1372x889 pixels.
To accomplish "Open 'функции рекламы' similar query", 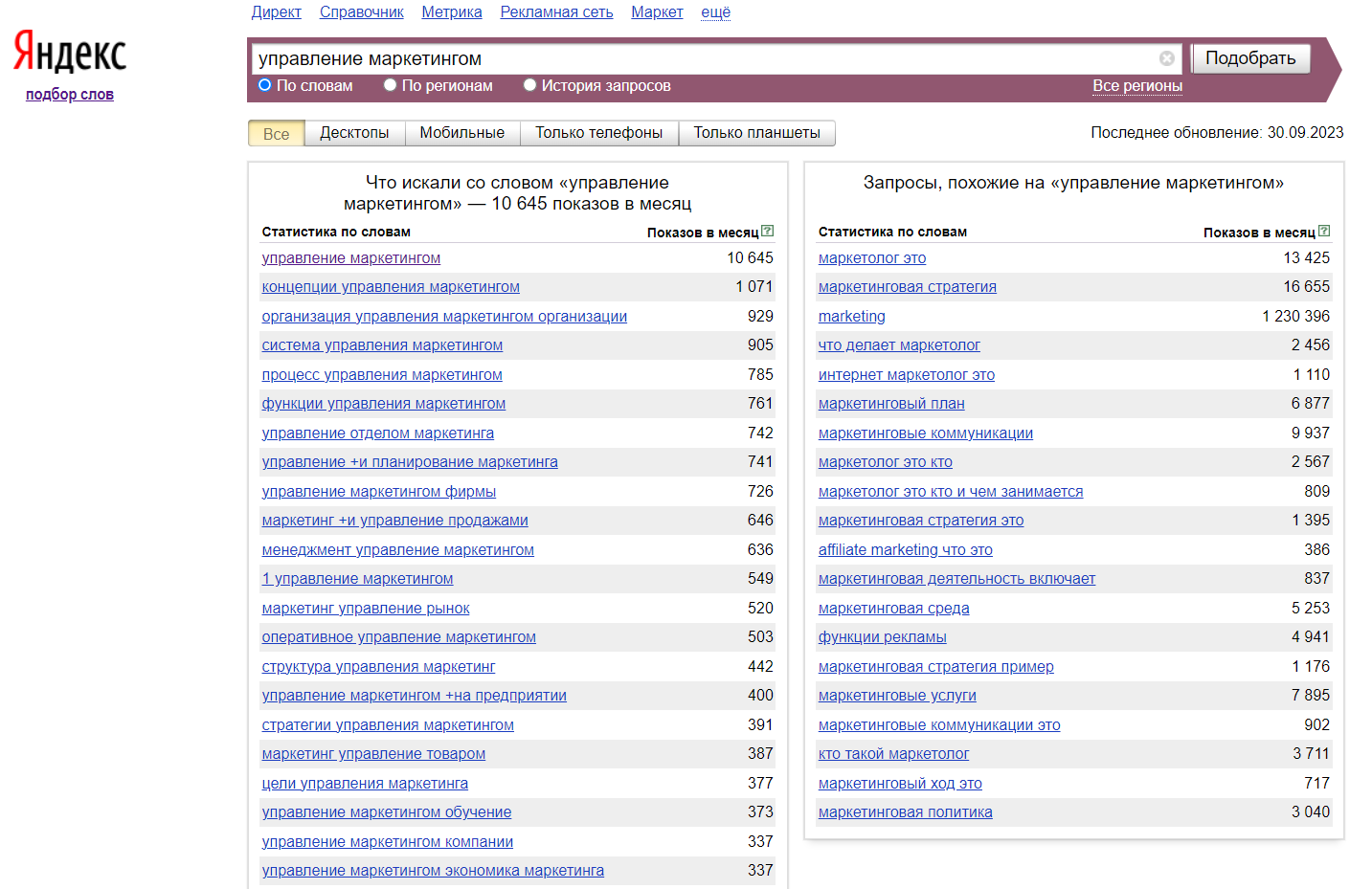I will point(882,637).
